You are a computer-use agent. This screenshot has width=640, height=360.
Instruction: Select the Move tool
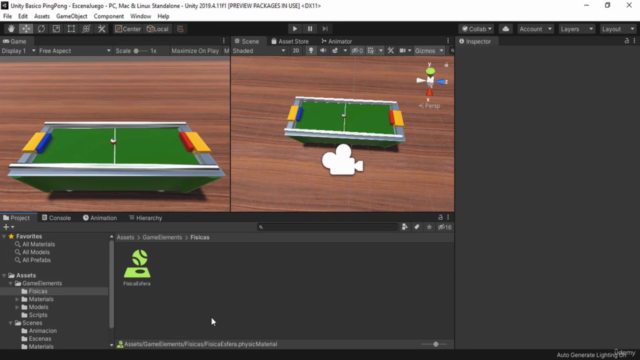(26, 29)
